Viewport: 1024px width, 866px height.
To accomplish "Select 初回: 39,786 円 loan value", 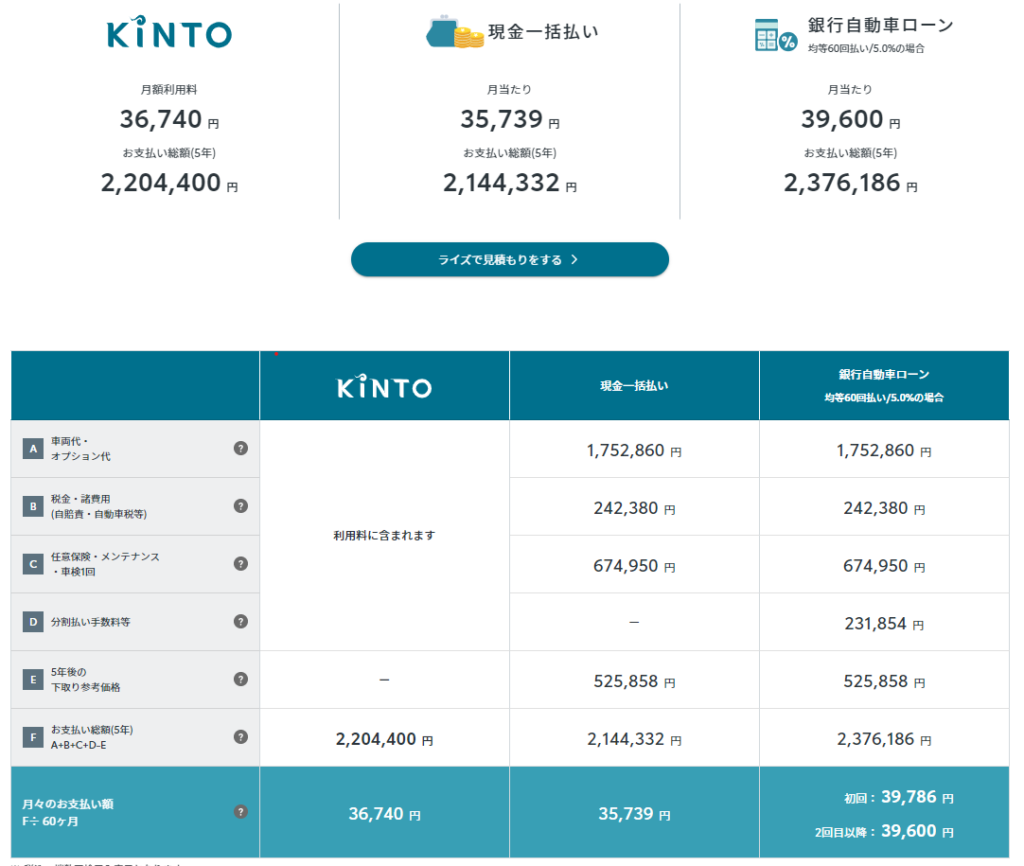I will click(x=899, y=797).
